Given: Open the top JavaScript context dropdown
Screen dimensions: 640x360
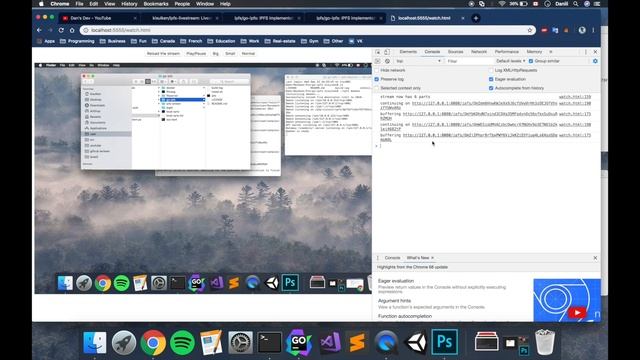Looking at the screenshot, I should point(418,61).
